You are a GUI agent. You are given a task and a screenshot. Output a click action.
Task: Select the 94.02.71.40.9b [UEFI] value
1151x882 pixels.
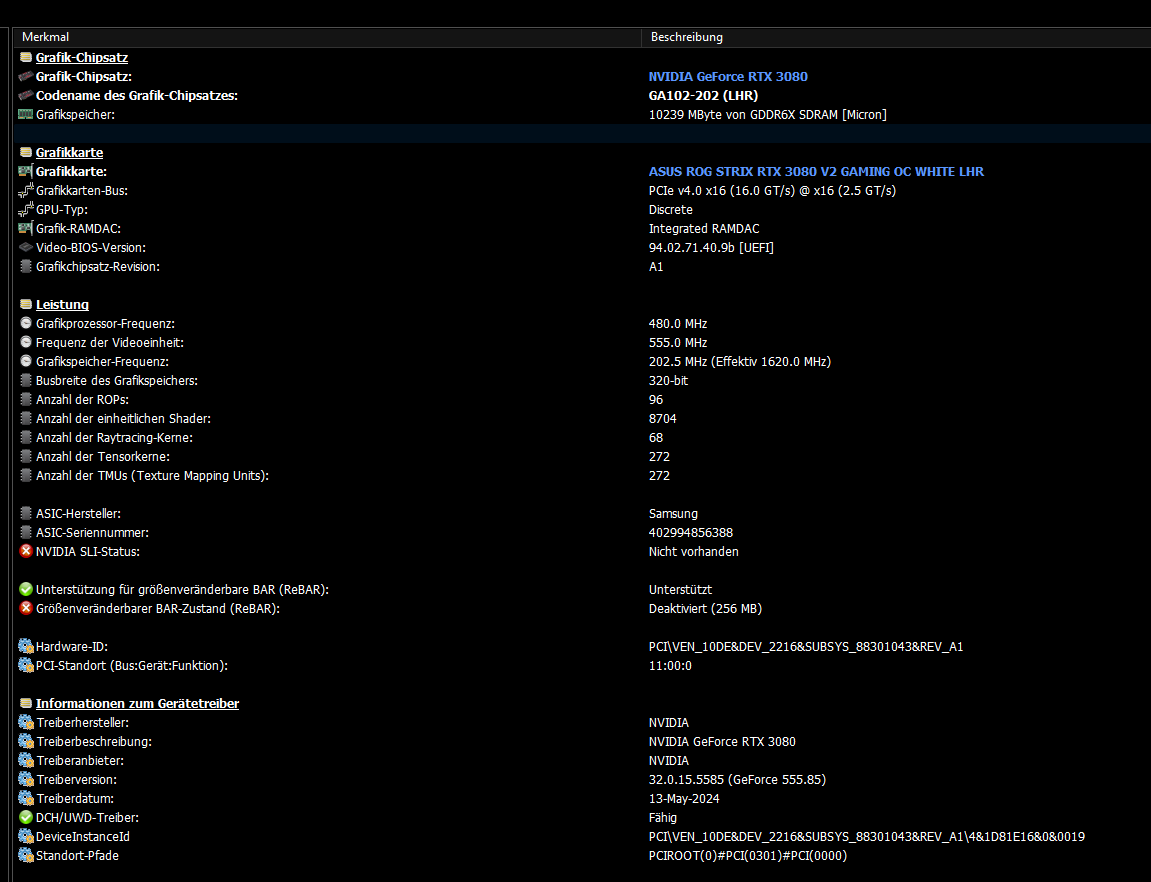[711, 248]
